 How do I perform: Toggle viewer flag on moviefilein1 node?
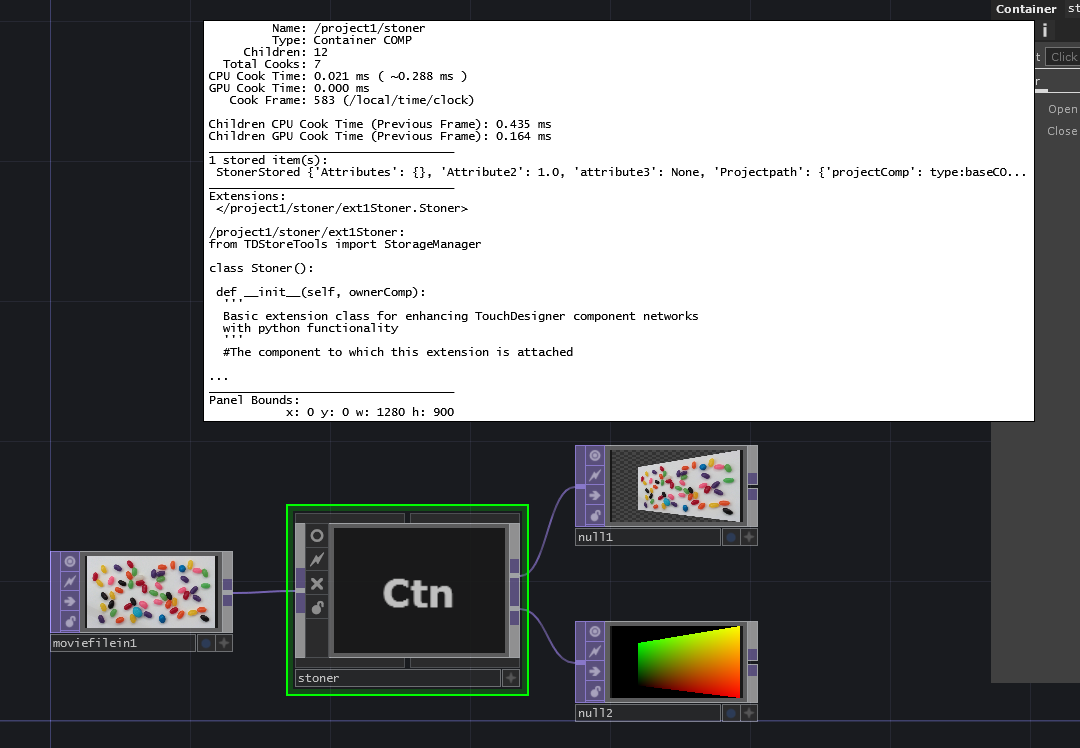point(70,562)
